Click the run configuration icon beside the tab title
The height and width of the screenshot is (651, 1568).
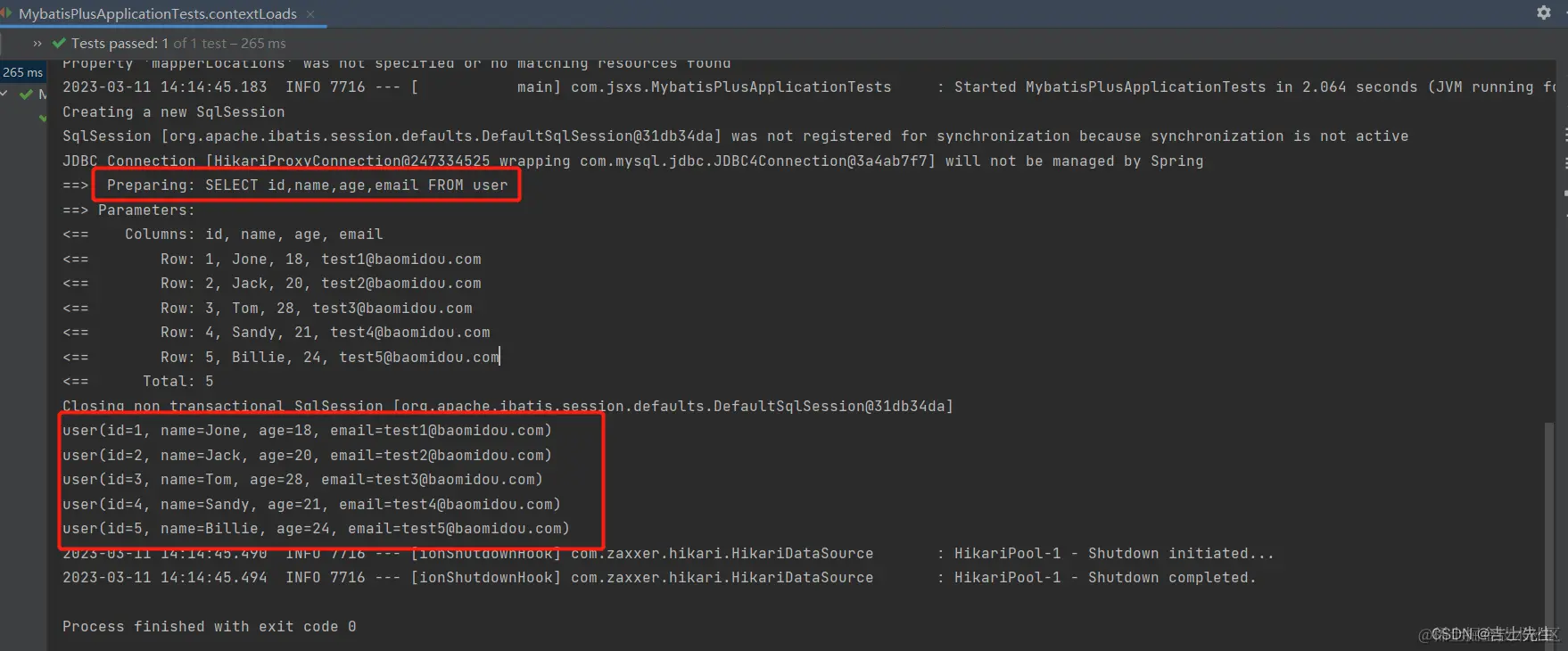(x=6, y=13)
